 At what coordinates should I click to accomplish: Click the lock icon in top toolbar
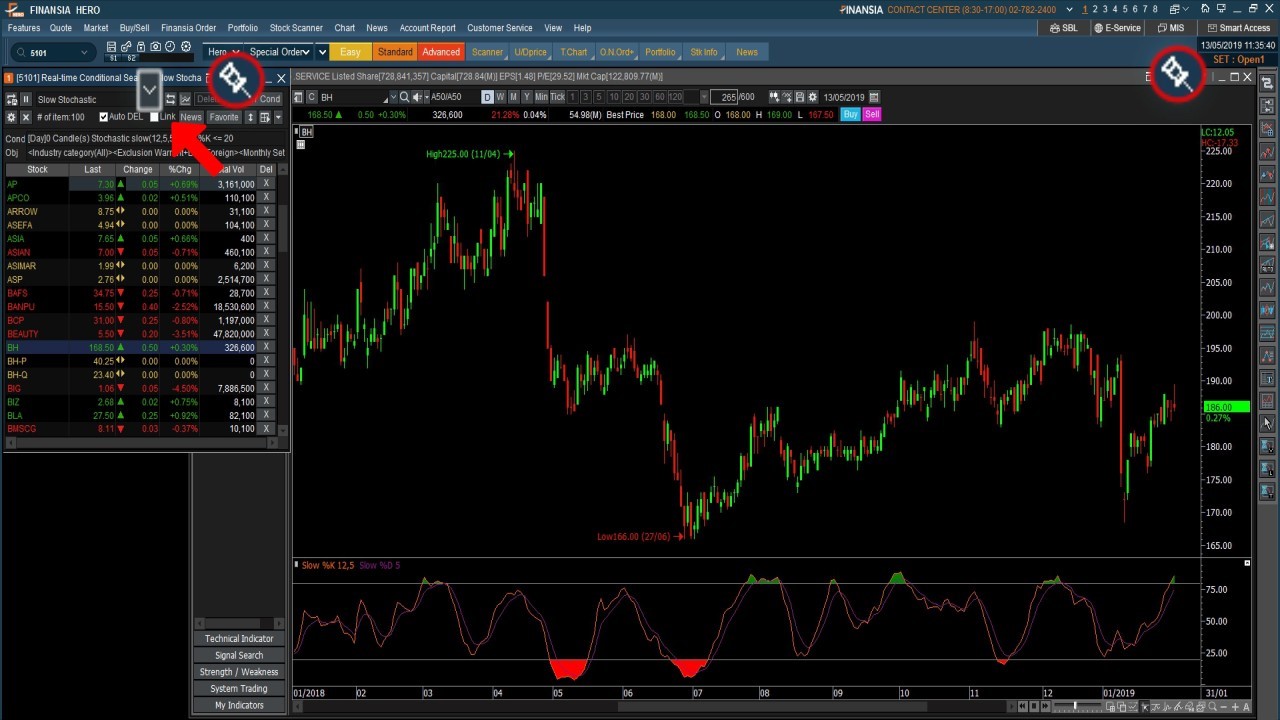[141, 46]
